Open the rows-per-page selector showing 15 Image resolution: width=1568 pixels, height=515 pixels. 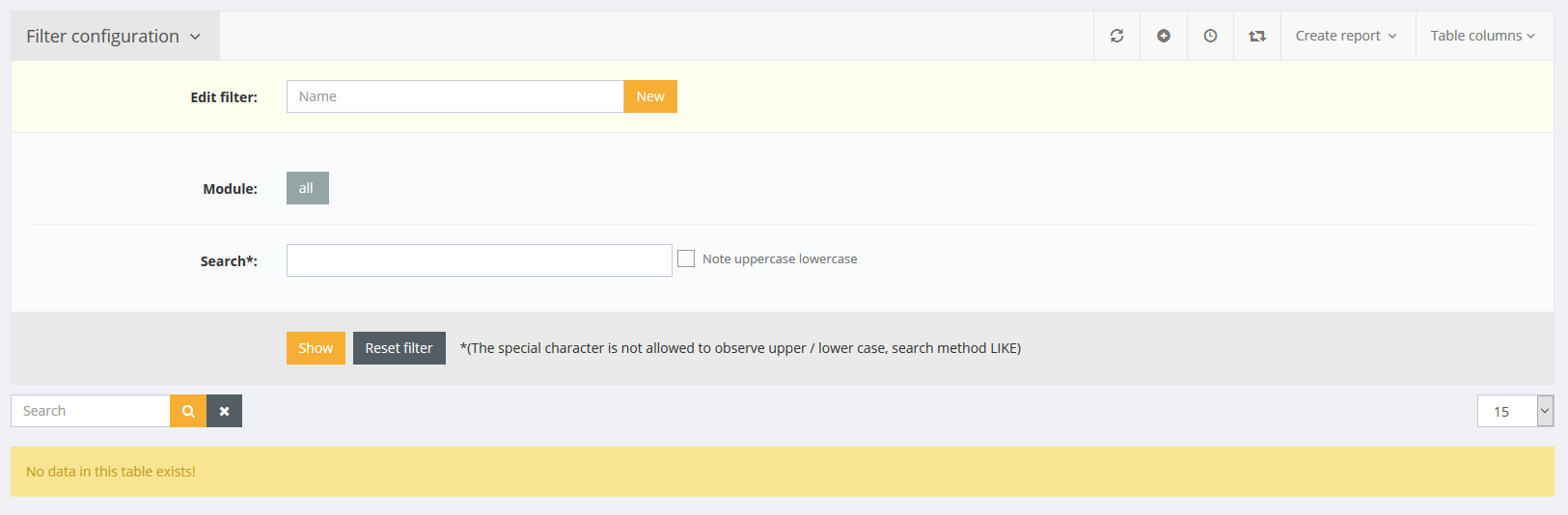click(1514, 411)
